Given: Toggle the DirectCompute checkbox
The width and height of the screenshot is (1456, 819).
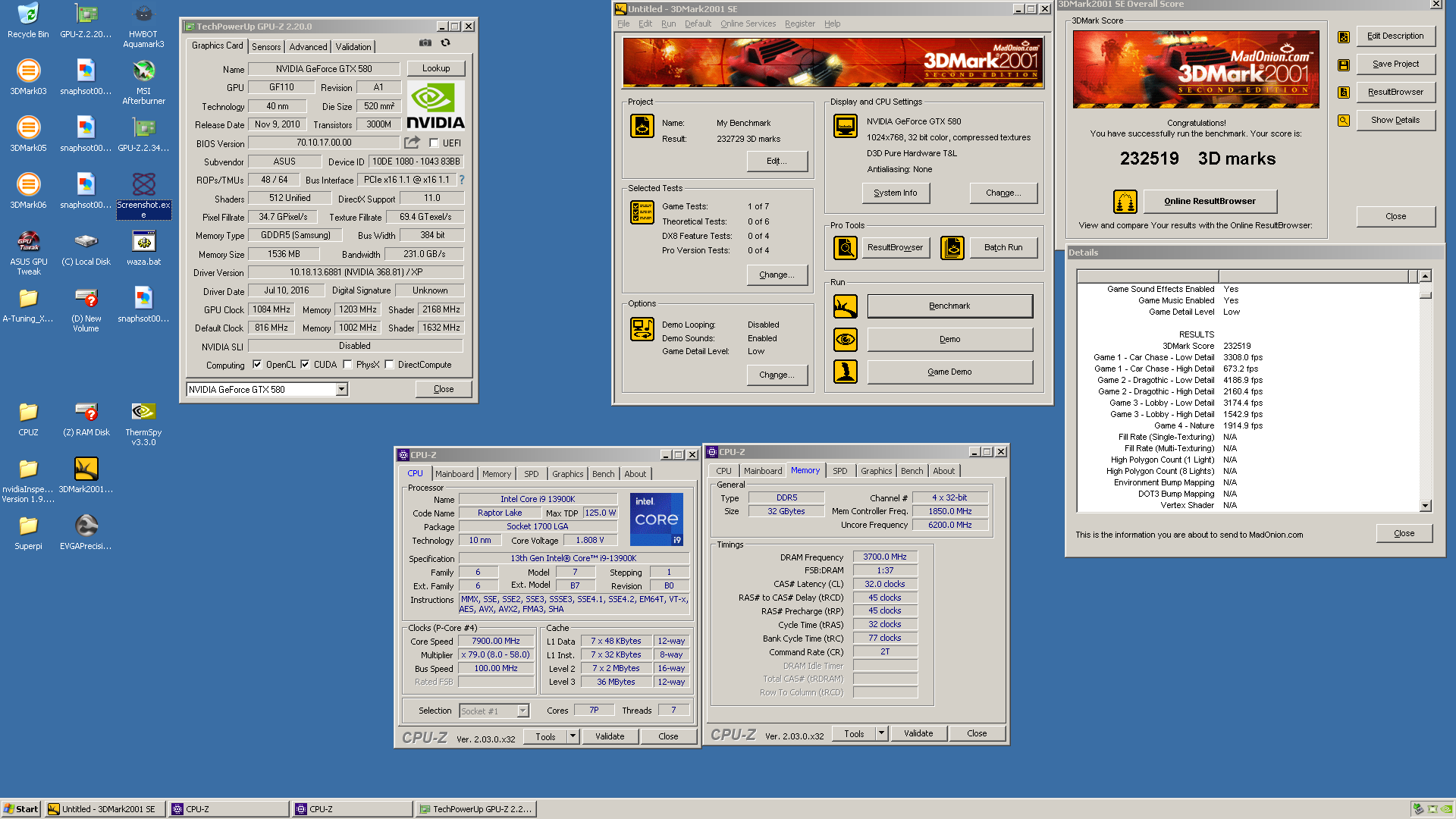Looking at the screenshot, I should click(x=389, y=365).
